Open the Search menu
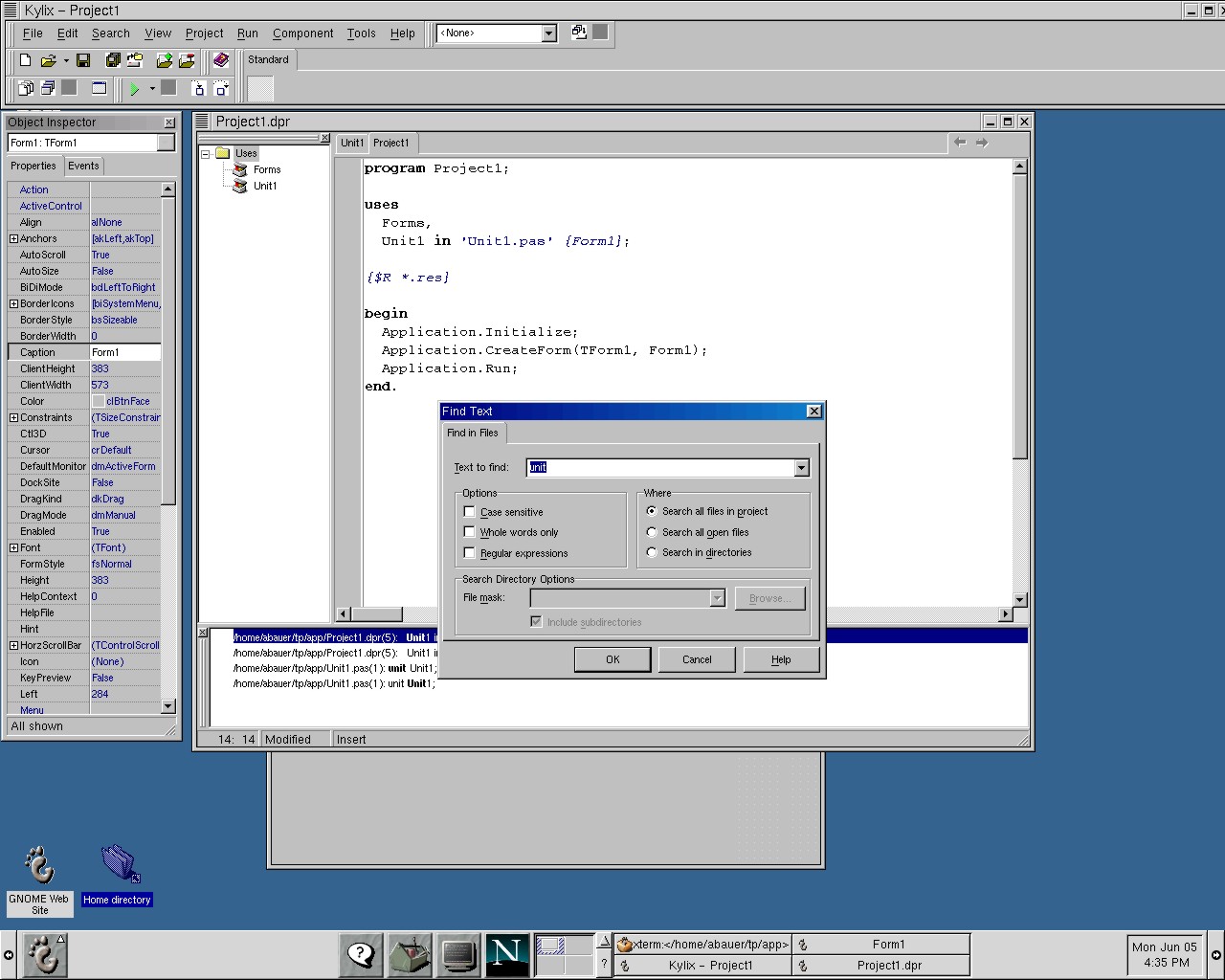The image size is (1225, 980). click(x=111, y=33)
